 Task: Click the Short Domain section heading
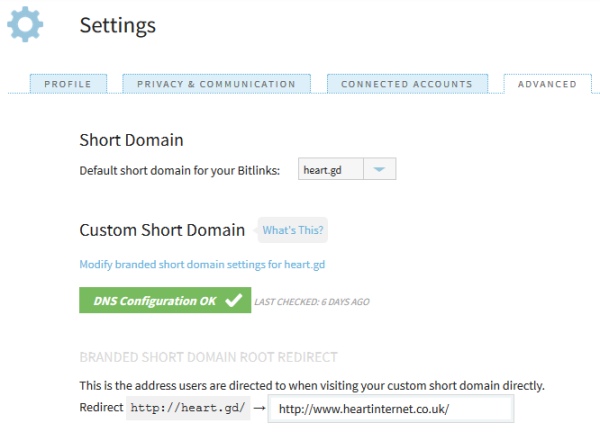(131, 140)
